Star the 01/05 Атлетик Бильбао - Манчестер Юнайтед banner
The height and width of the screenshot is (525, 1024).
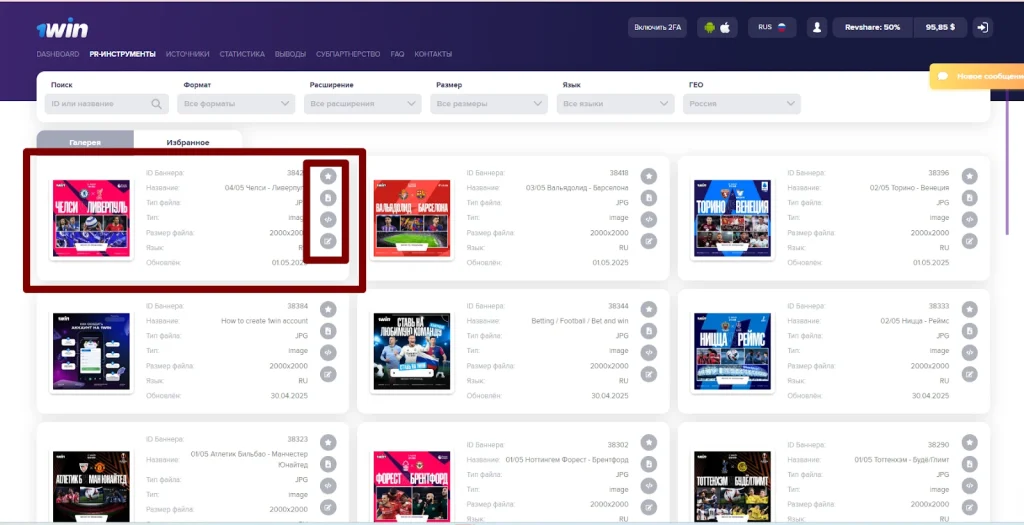click(x=328, y=443)
